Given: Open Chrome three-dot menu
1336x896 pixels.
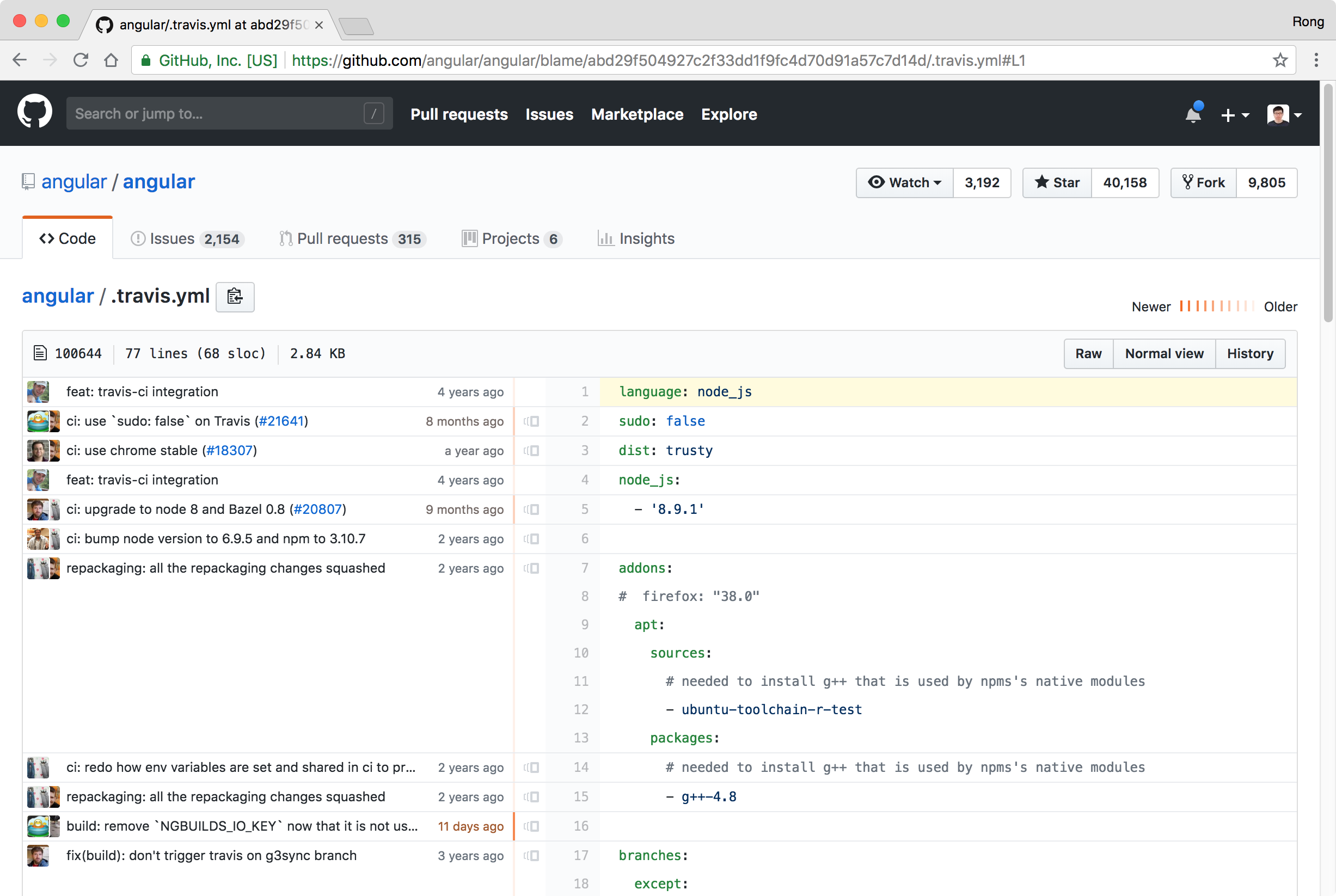Looking at the screenshot, I should click(1316, 60).
